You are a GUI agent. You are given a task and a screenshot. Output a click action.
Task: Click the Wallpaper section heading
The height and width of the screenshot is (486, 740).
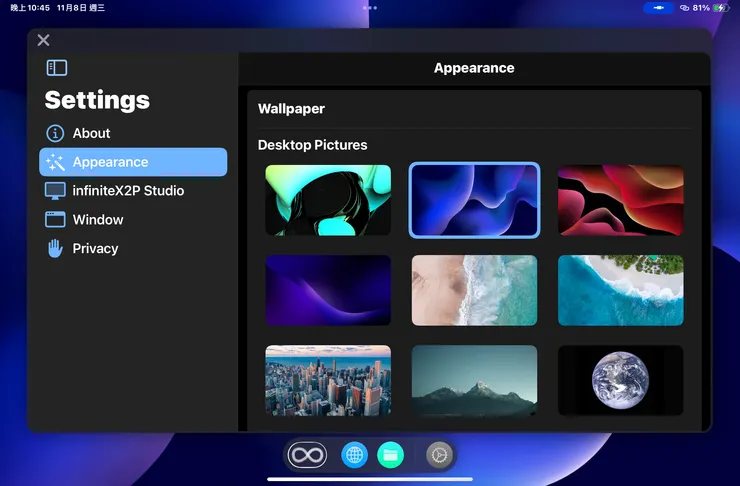tap(291, 109)
